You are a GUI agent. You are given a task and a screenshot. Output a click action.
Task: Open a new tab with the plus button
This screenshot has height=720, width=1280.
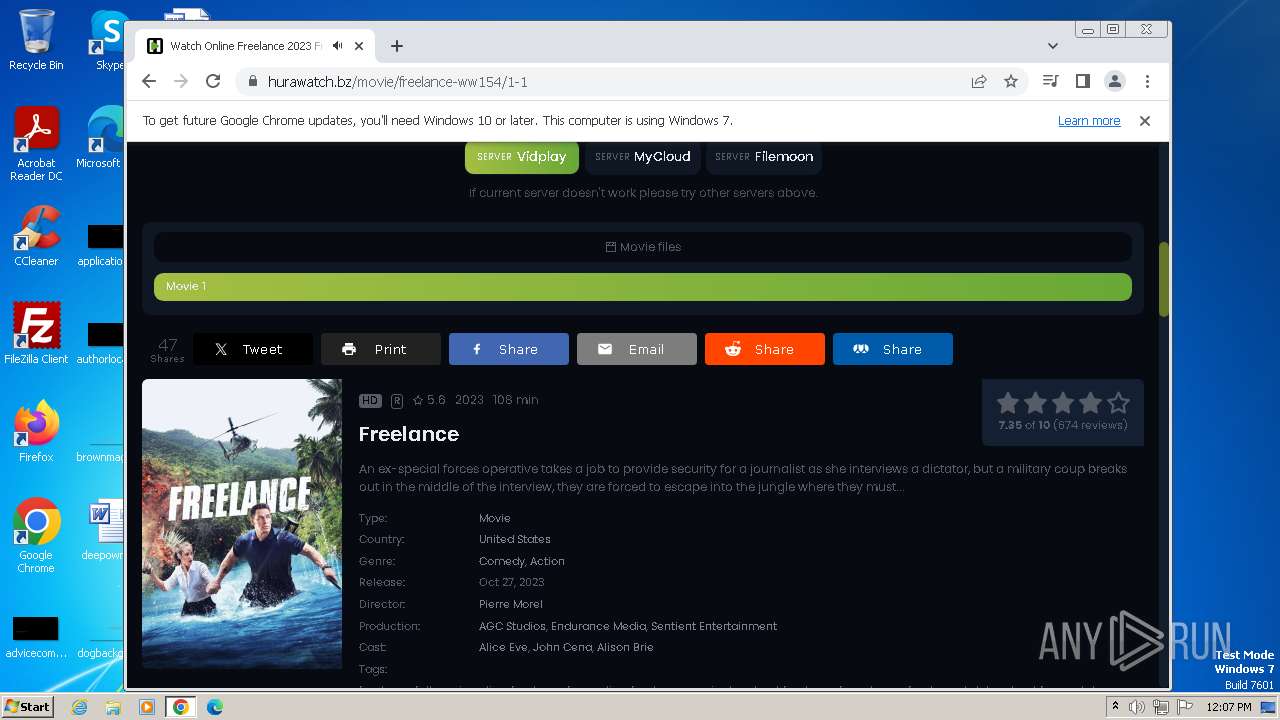coord(397,46)
